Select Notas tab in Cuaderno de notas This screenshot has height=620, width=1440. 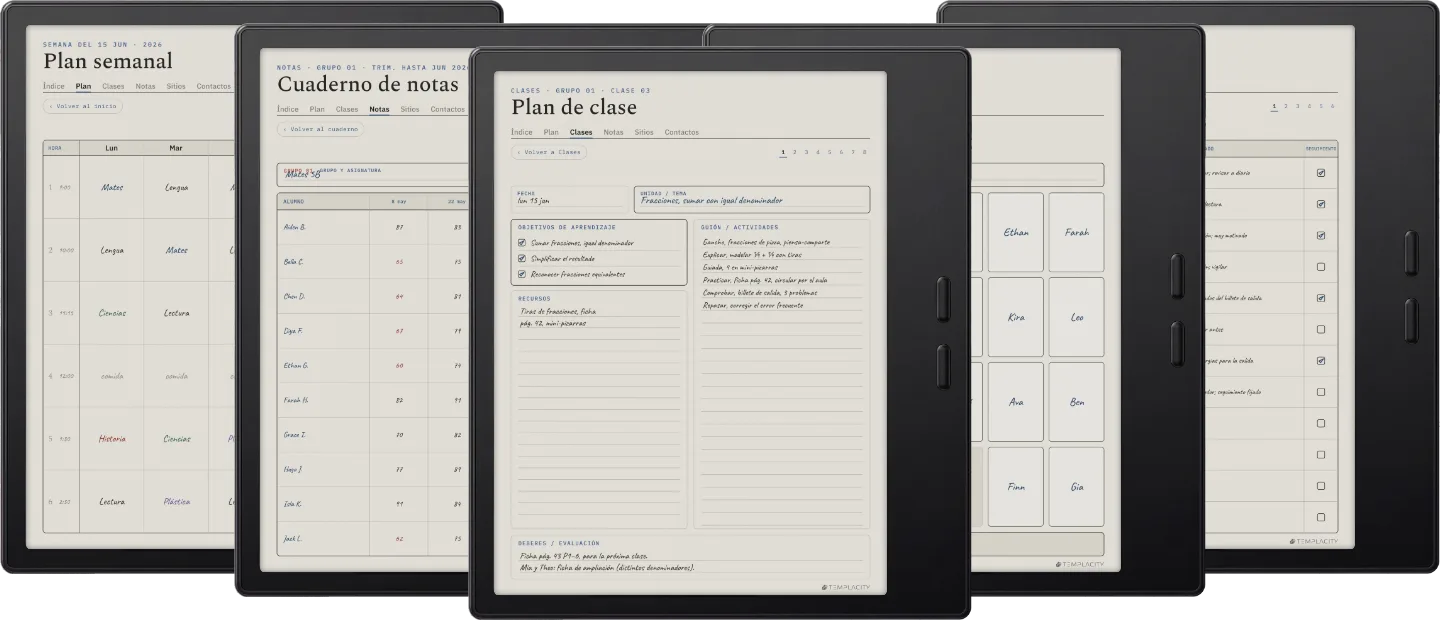point(379,109)
